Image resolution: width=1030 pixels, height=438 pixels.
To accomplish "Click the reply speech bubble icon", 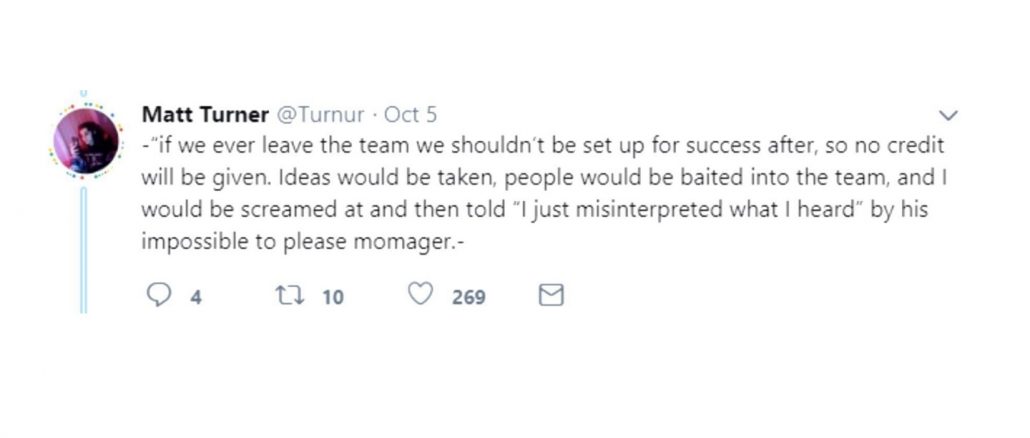I will 158,295.
